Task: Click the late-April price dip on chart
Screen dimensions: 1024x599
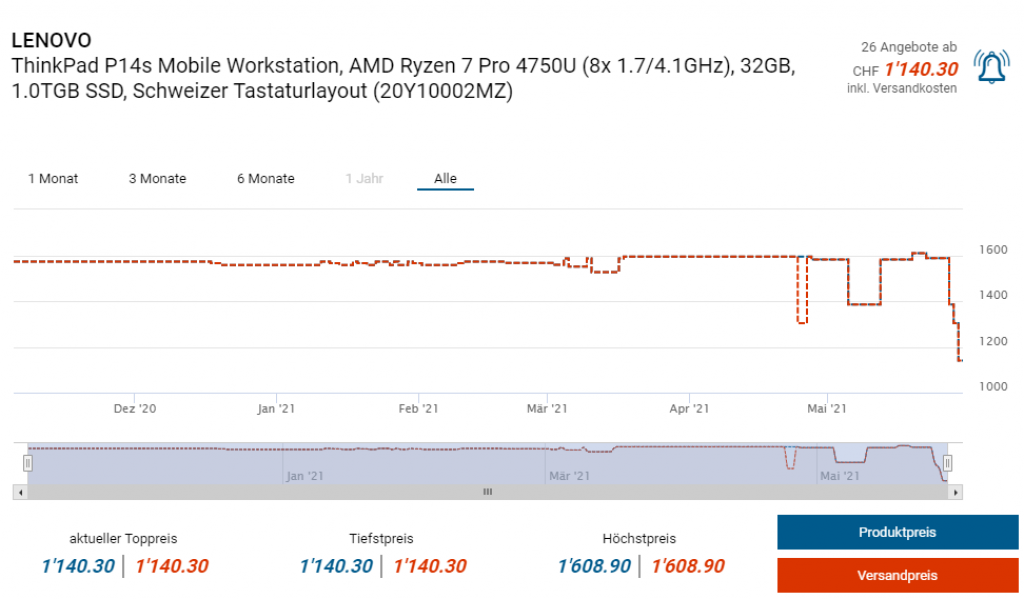Action: (x=801, y=322)
